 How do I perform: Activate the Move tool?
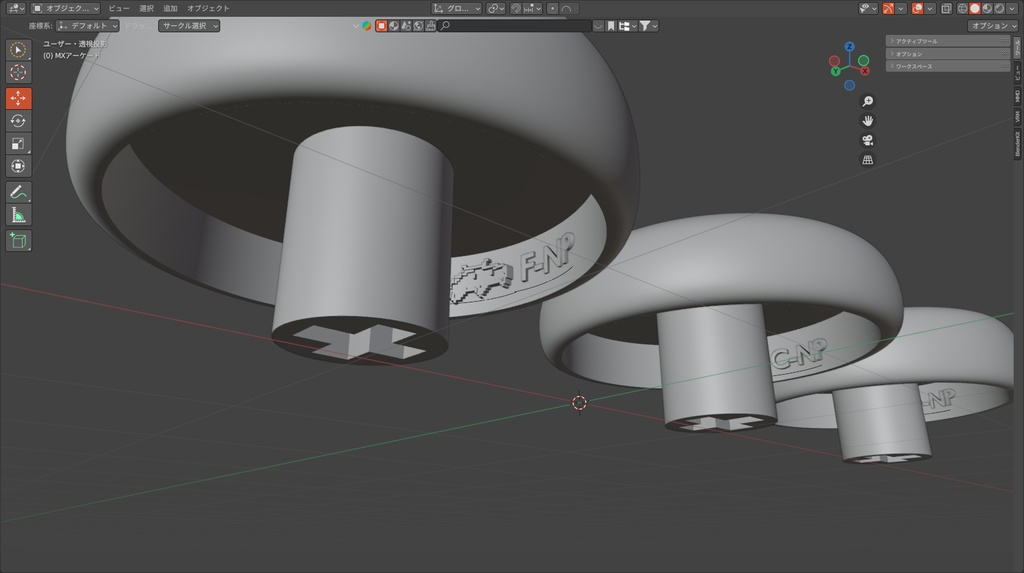click(x=18, y=98)
